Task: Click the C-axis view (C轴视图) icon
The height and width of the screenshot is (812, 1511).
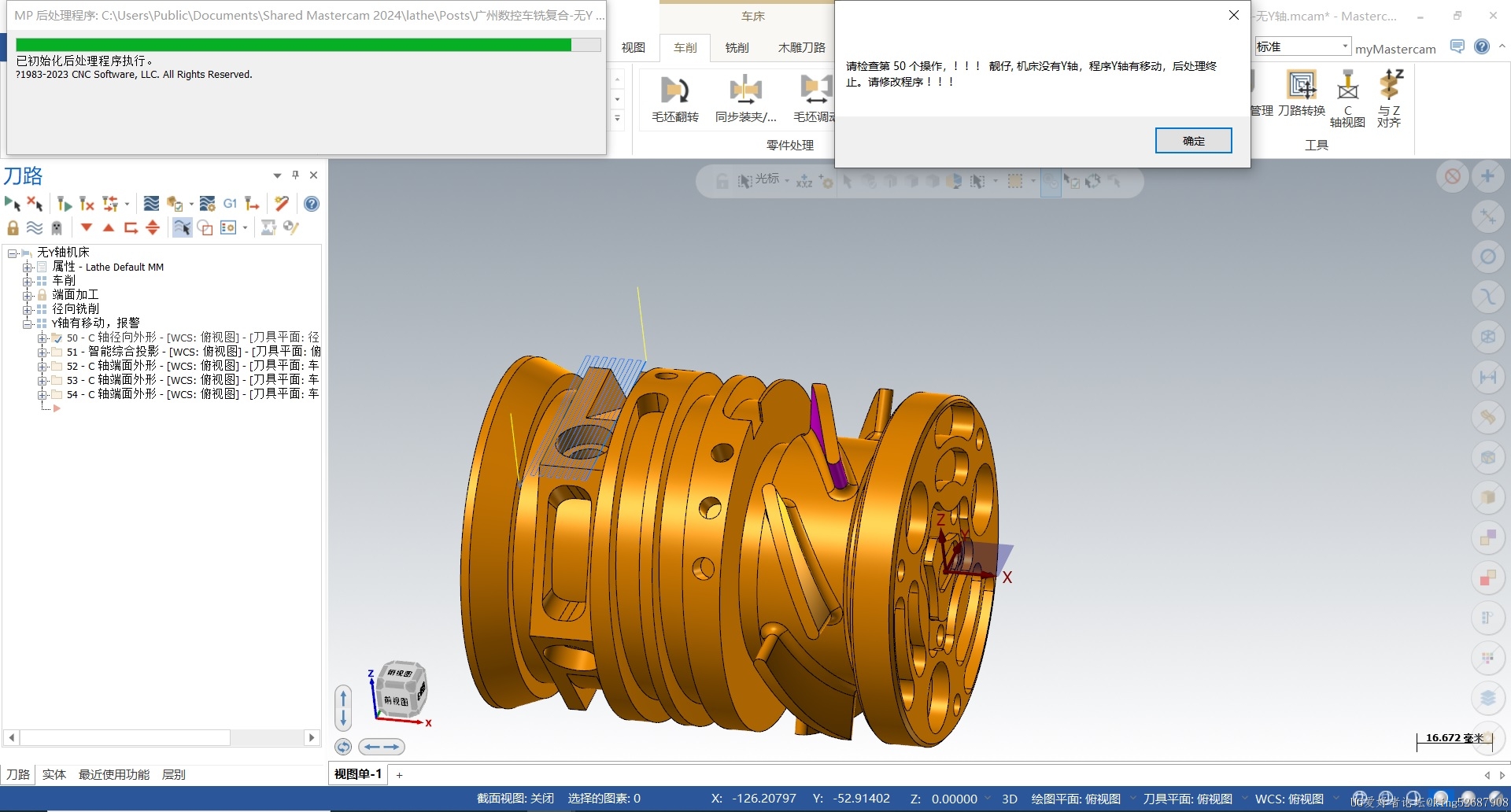Action: [x=1347, y=98]
